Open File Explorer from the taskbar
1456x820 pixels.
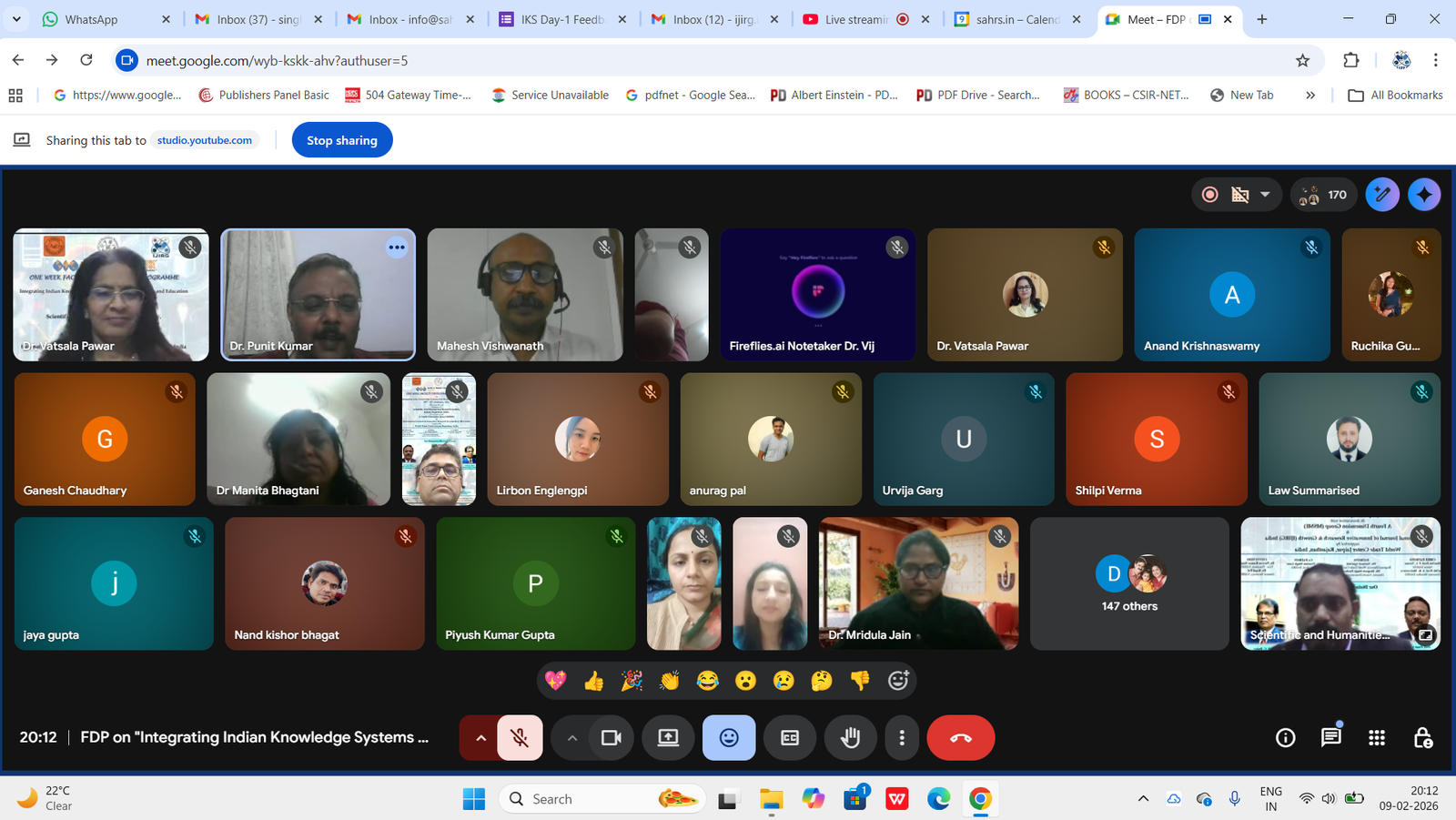[772, 799]
